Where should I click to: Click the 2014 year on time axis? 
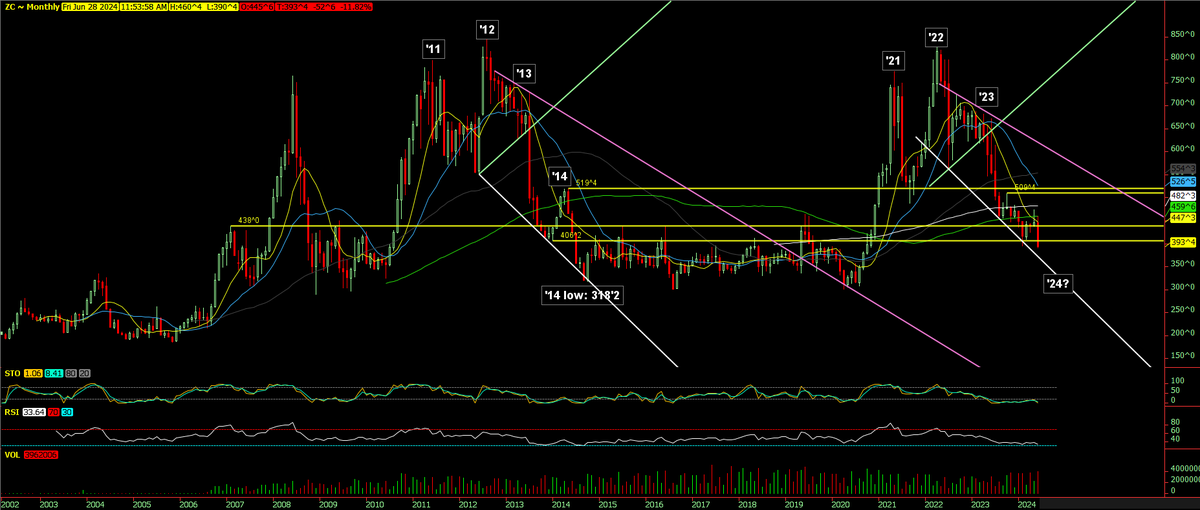coord(560,504)
